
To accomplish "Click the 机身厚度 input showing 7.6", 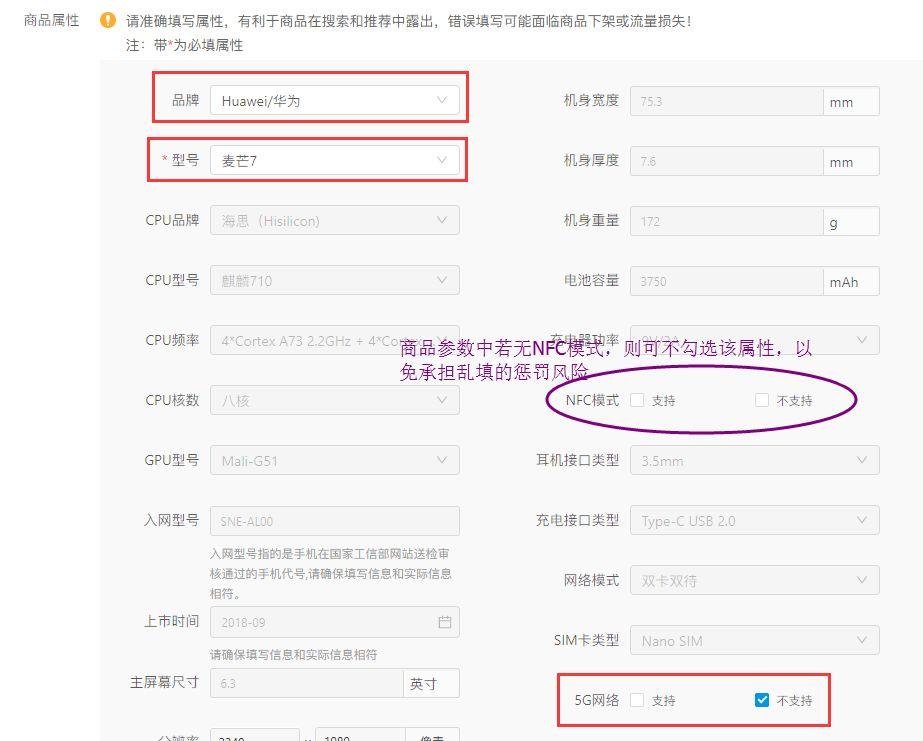I will [726, 161].
